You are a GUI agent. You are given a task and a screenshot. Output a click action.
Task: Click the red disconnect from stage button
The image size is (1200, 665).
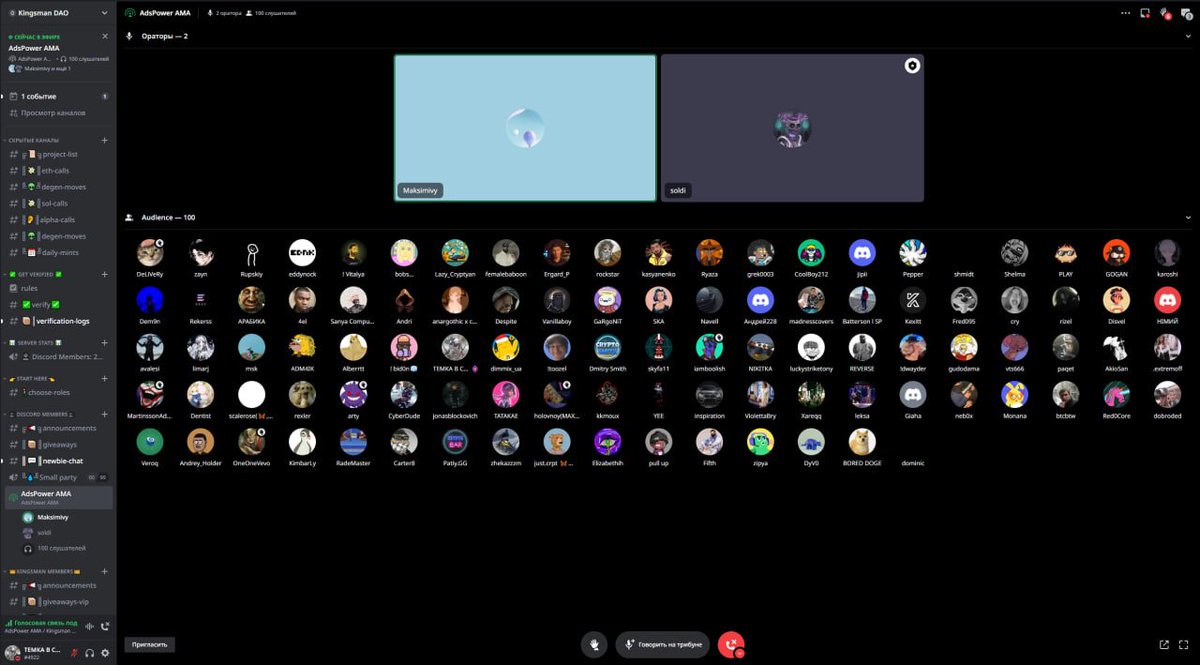pyautogui.click(x=731, y=645)
